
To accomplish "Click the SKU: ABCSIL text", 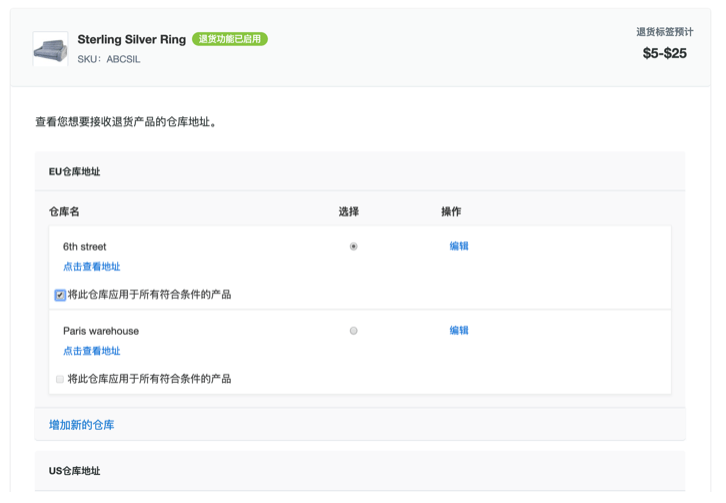I will coord(109,59).
